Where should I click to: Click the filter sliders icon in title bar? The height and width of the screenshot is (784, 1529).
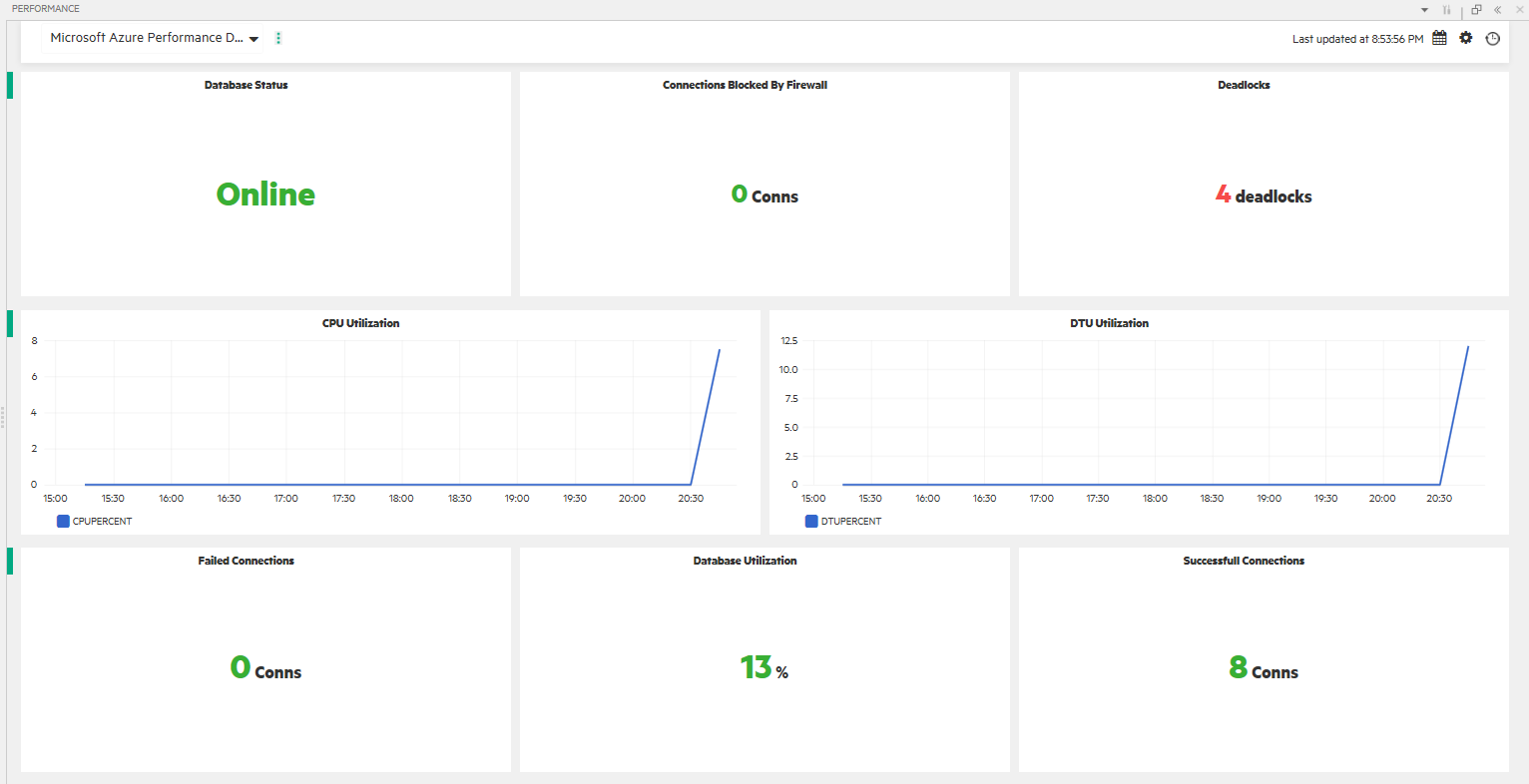(1447, 9)
